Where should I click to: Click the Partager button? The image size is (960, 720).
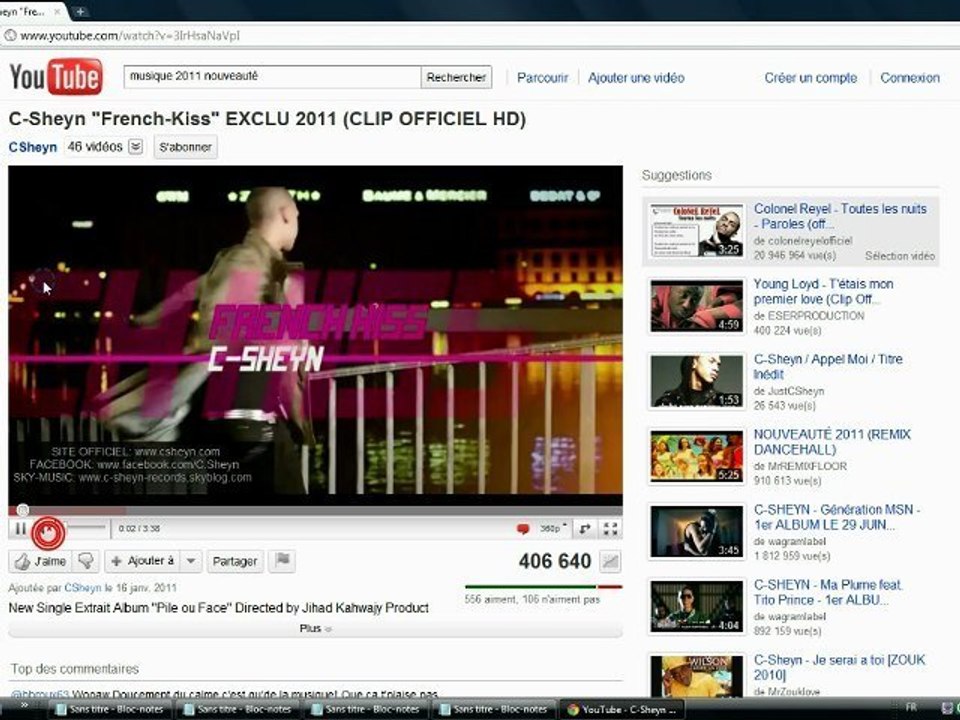pyautogui.click(x=235, y=561)
